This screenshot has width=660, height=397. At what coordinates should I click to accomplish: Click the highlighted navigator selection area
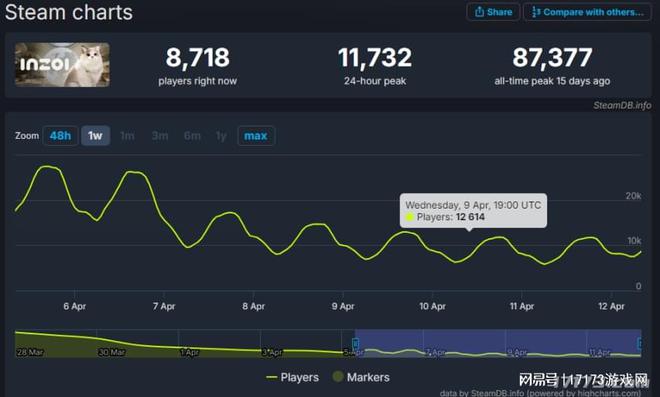point(498,343)
